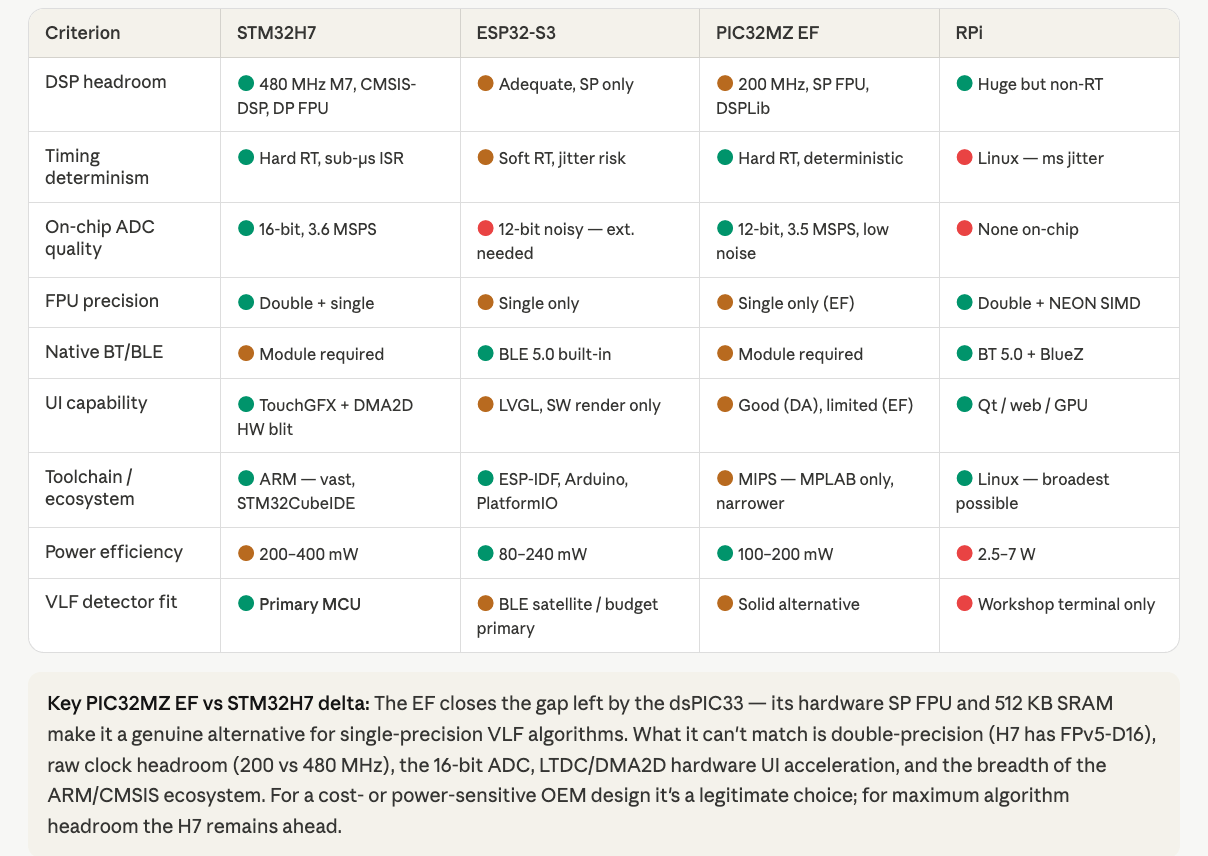Screen dimensions: 1208x856
Task: Click the orange dot beside 'Solid alternative'
Action: pos(724,603)
